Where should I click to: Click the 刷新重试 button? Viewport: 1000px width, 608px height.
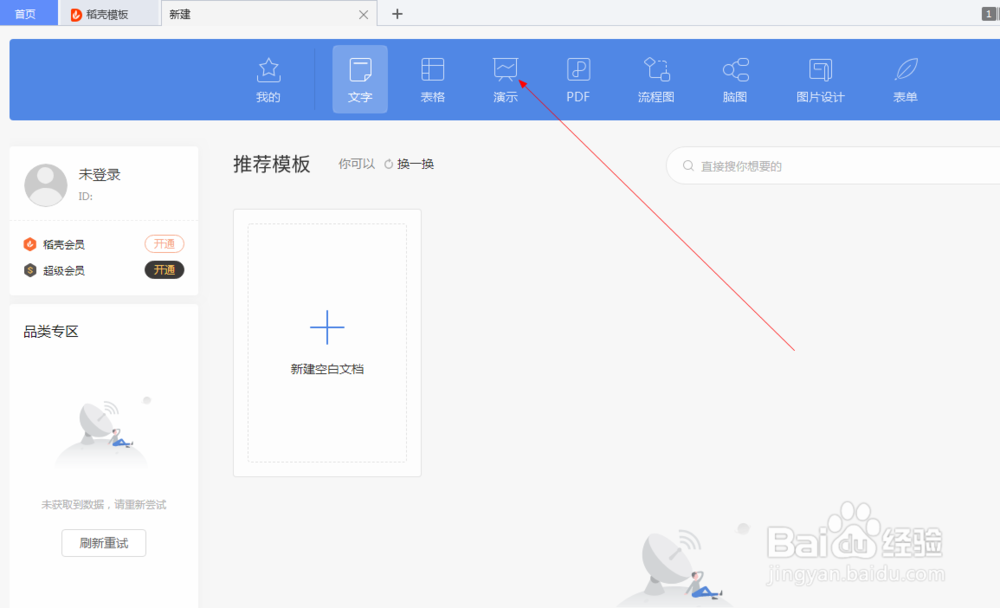point(104,543)
